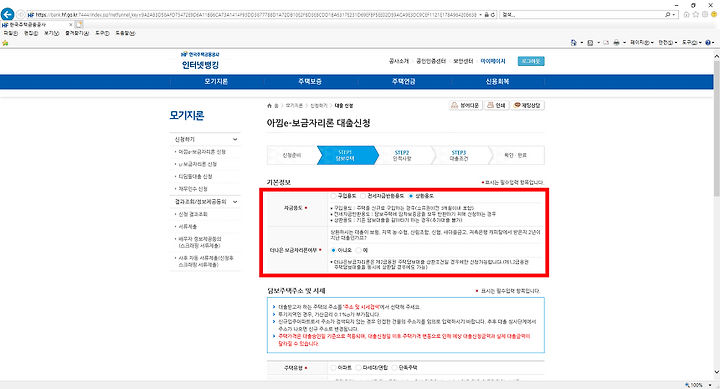Open the 편집 menu

click(x=31, y=33)
